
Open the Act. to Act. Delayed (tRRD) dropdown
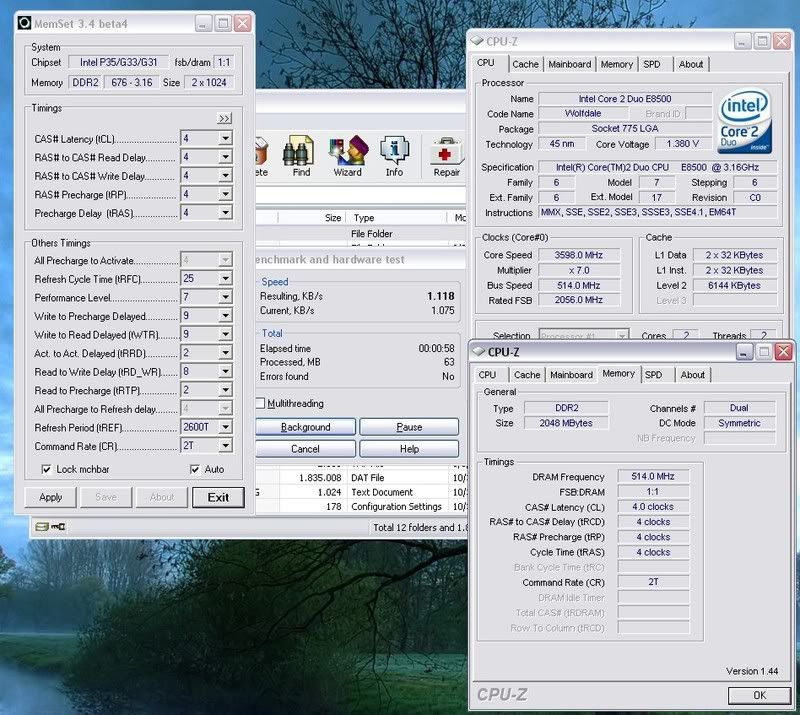pyautogui.click(x=225, y=353)
